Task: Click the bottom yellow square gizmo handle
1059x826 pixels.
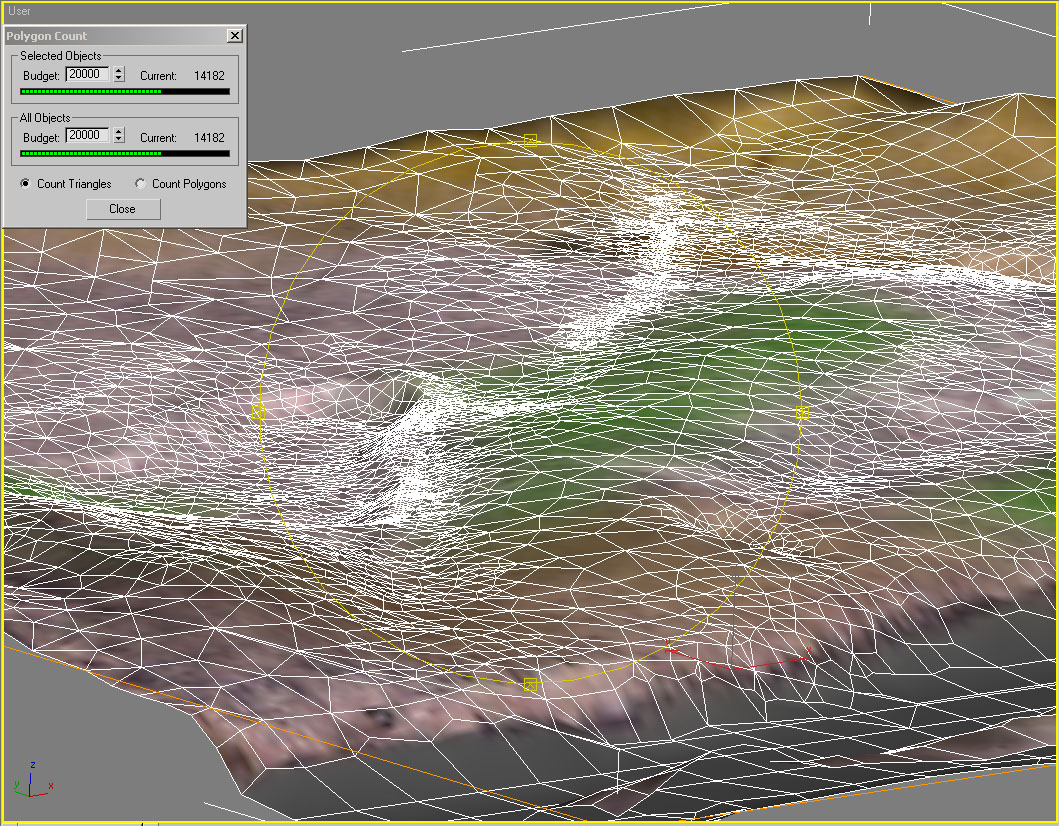Action: pyautogui.click(x=531, y=684)
